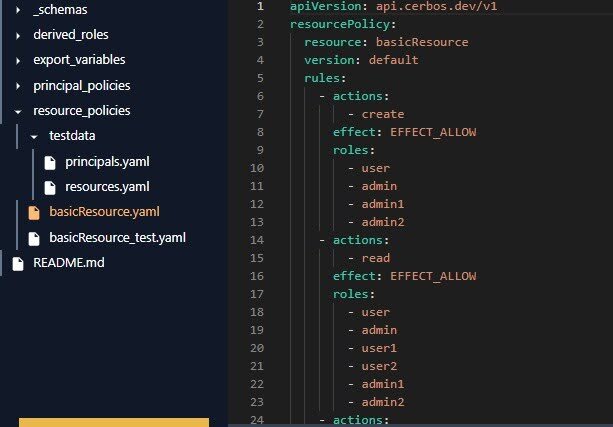Expand the principal_policies folder arrow

[18, 86]
